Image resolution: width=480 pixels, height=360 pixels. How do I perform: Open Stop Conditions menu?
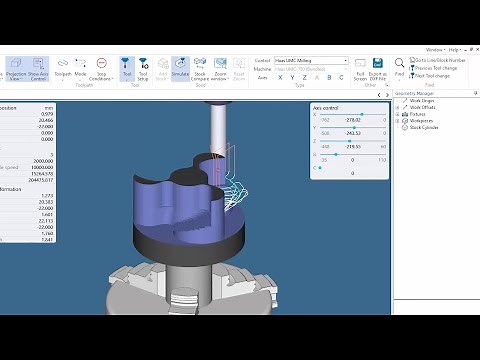click(101, 69)
